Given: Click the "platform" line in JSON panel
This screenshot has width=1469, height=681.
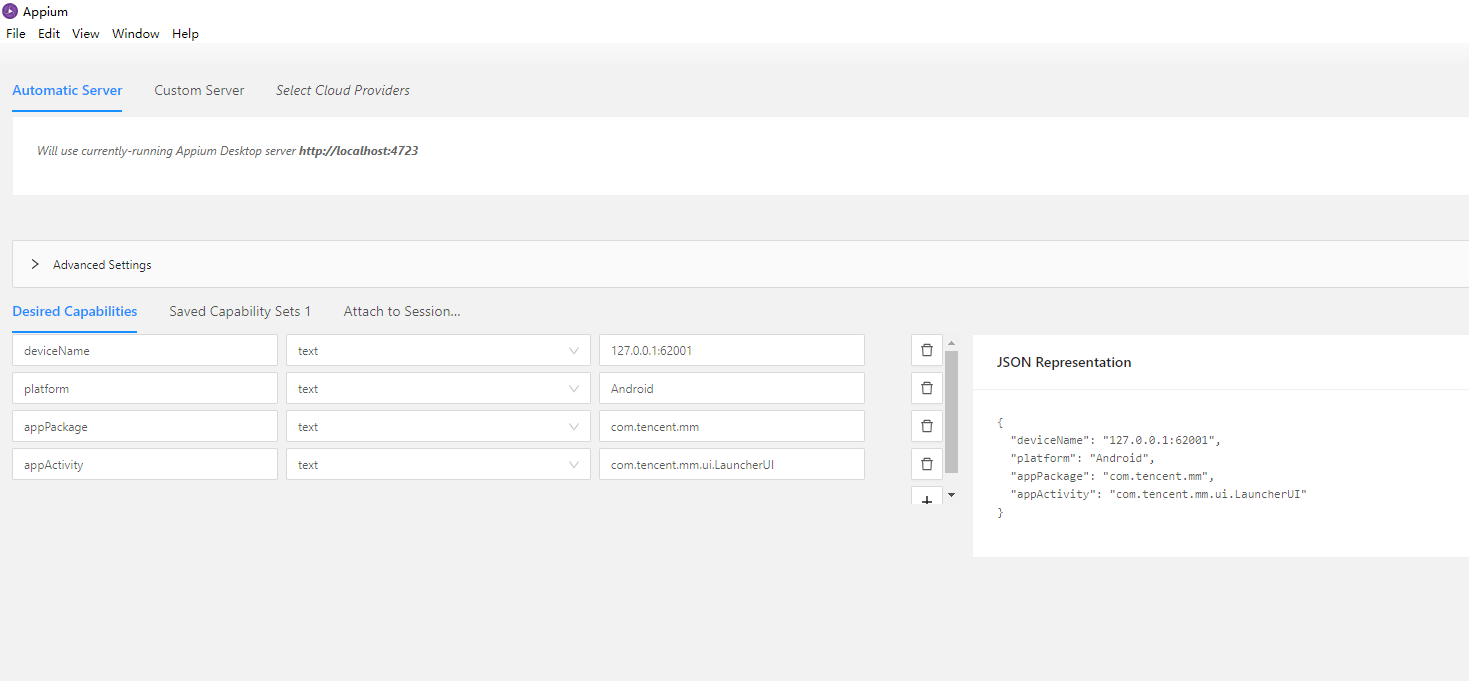Looking at the screenshot, I should tap(1083, 458).
